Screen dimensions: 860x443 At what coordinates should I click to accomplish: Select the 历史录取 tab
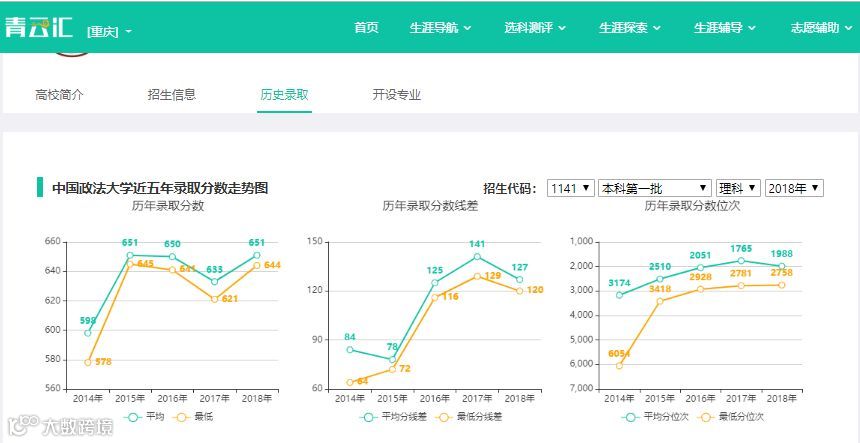pos(284,95)
